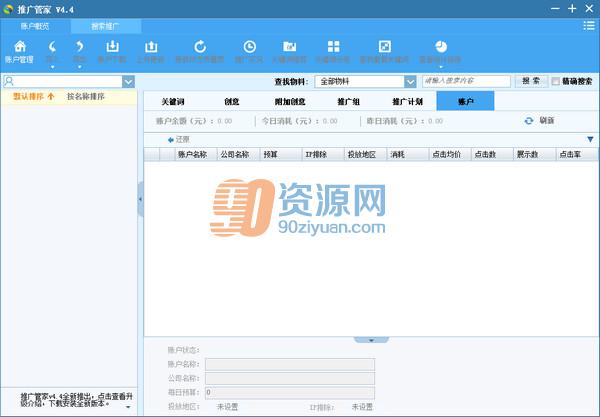Click the upload tray toolbar icon
600x417 pixels.
151,47
